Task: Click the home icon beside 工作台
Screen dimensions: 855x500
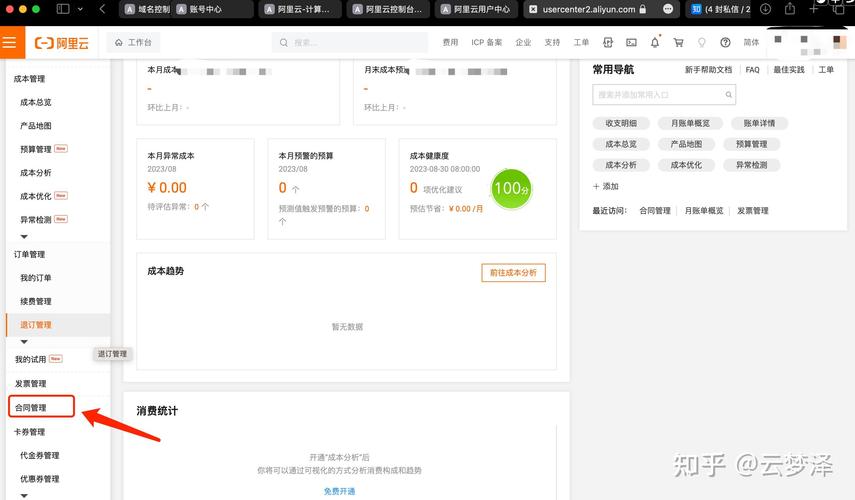Action: pos(118,43)
